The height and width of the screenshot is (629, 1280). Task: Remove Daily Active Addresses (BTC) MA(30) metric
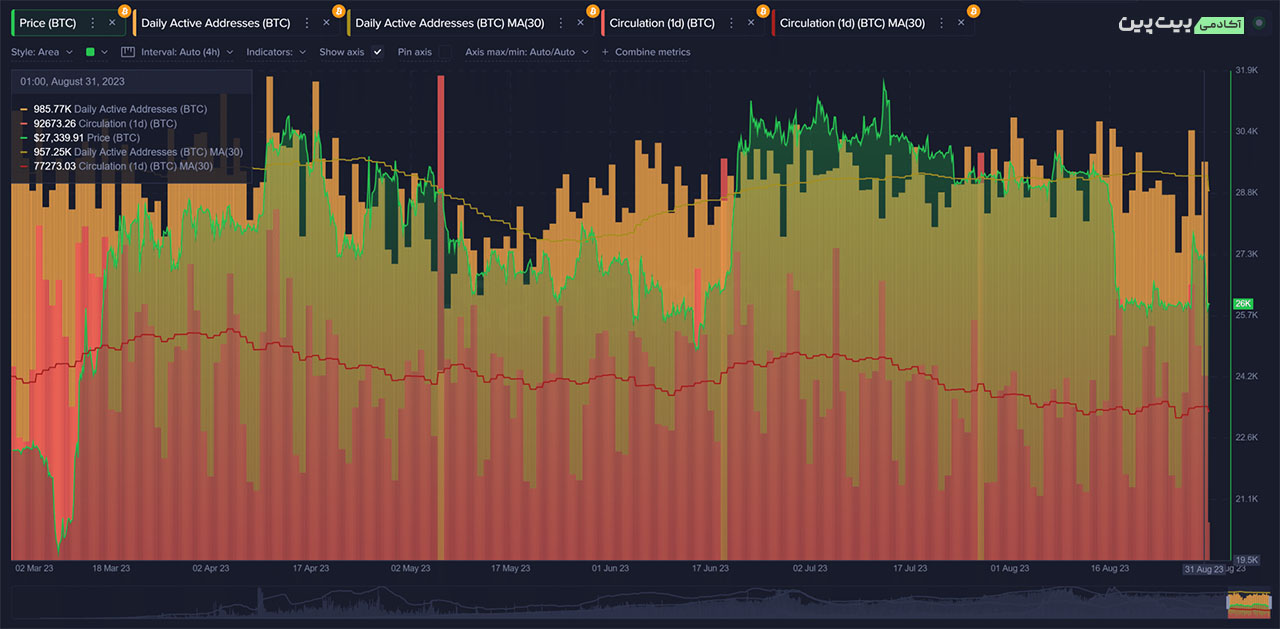click(x=580, y=22)
